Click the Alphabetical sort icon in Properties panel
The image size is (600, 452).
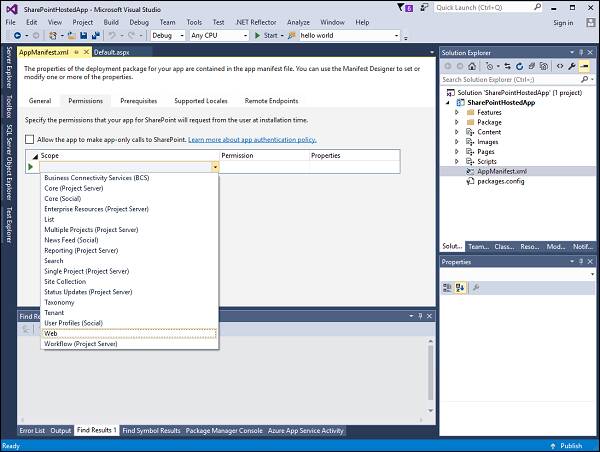click(459, 287)
